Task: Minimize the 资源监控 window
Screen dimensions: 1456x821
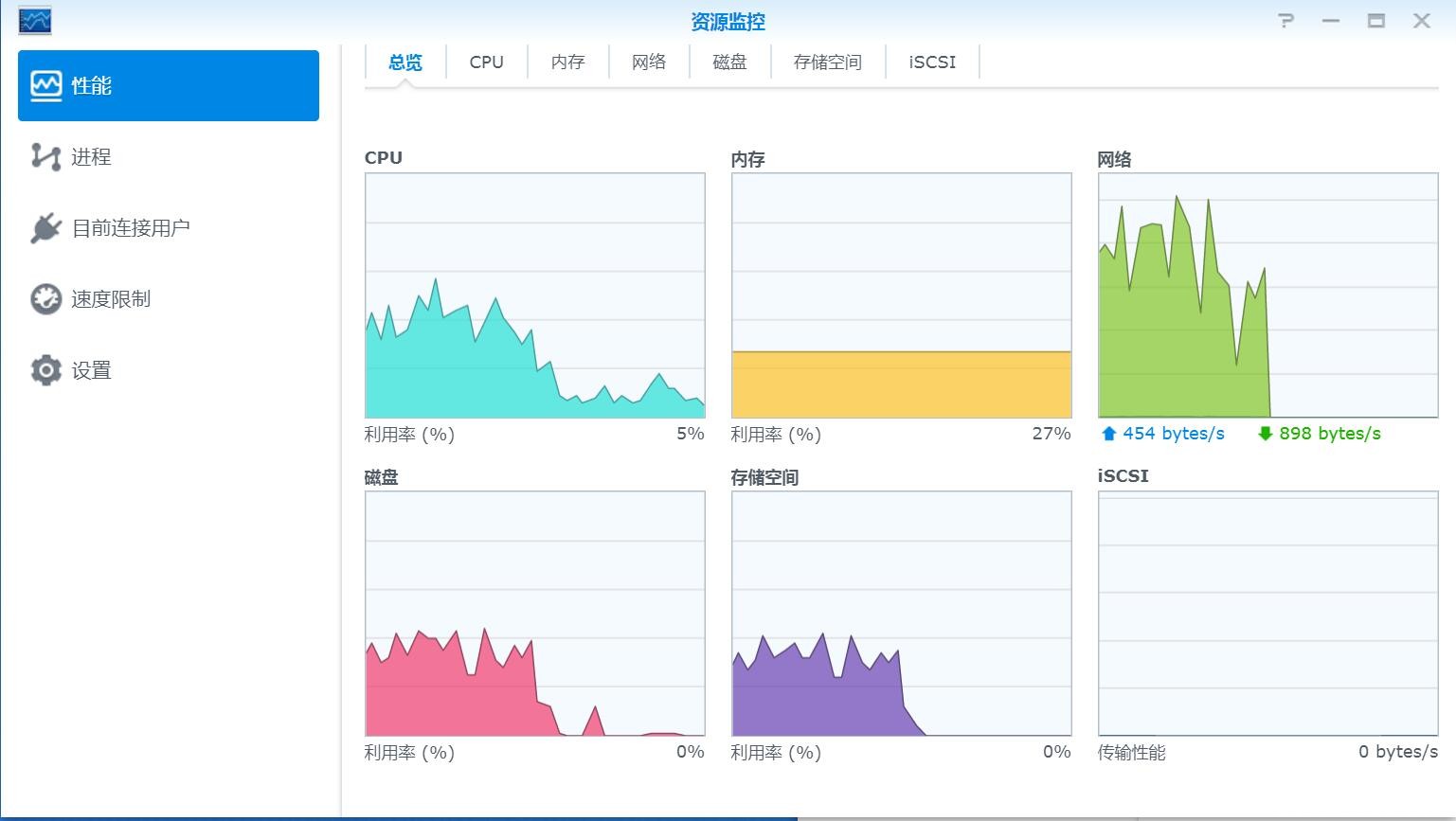Action: click(x=1331, y=21)
